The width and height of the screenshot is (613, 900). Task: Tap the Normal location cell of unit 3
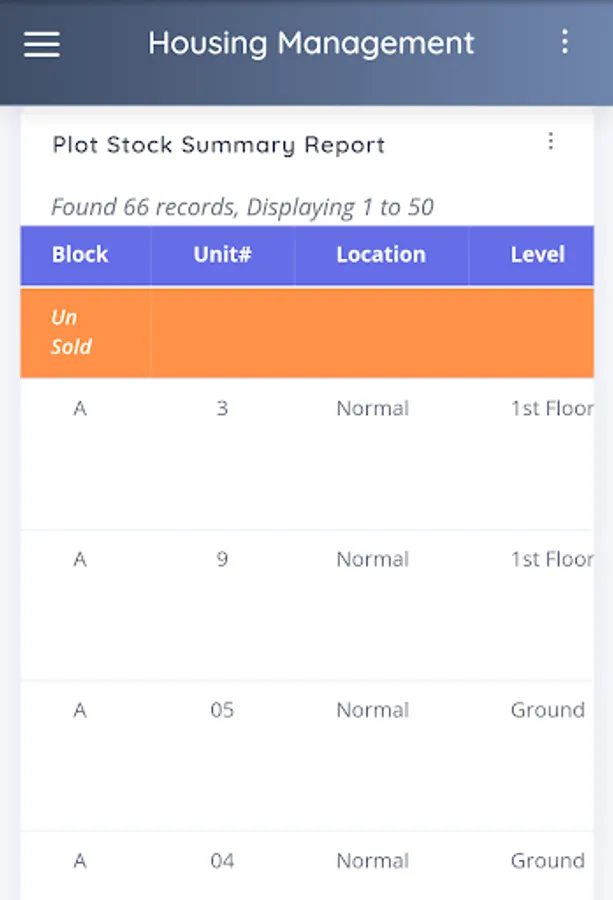click(372, 408)
